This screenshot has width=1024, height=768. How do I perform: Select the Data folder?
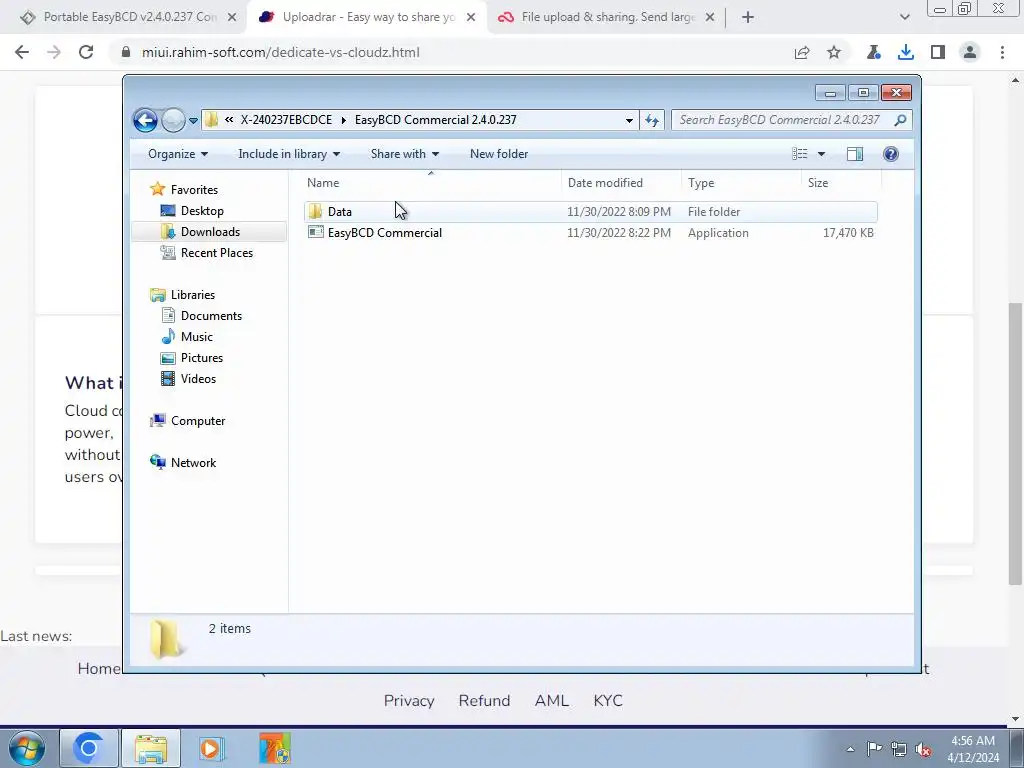pos(590,212)
